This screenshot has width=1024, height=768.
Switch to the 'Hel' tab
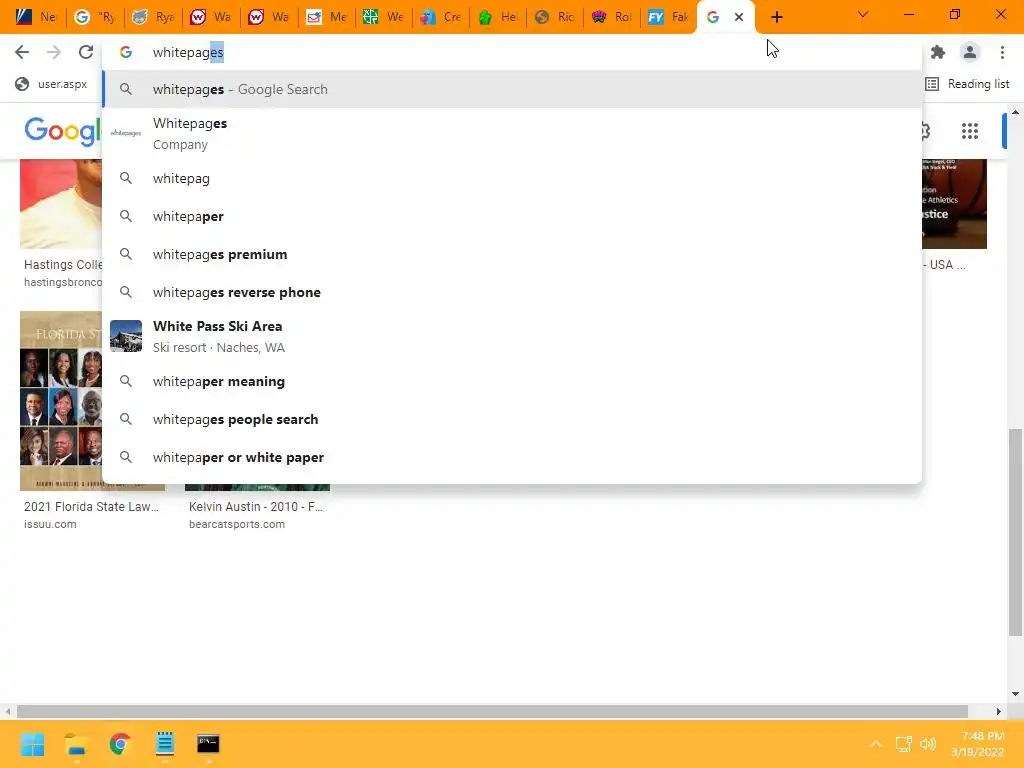pyautogui.click(x=498, y=17)
